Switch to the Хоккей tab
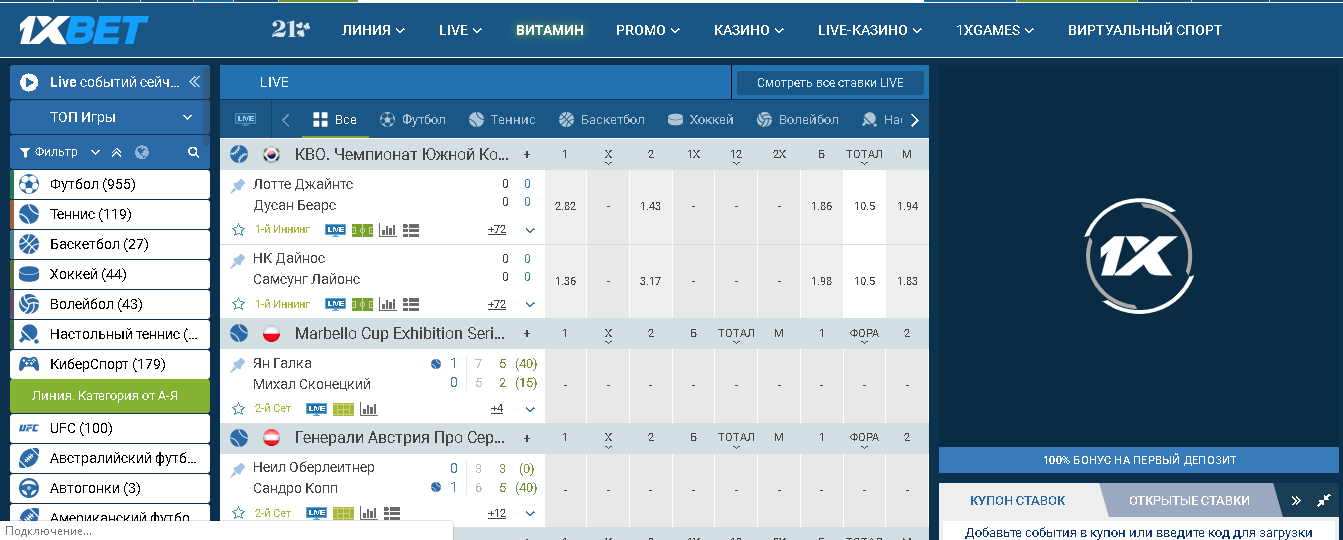Screen dimensions: 1343x540 point(701,120)
